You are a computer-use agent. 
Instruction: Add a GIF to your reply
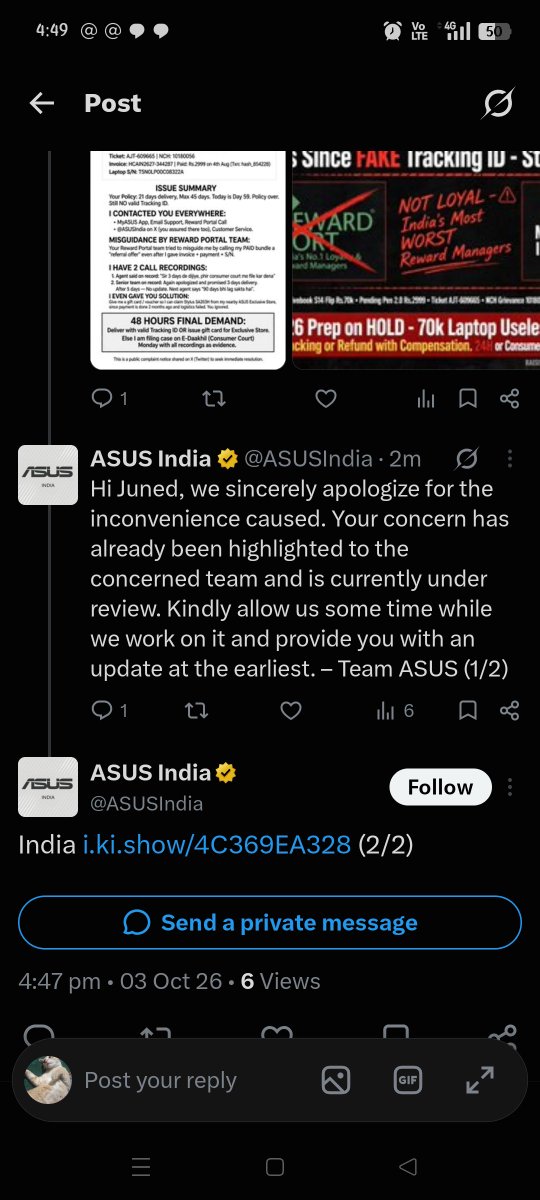coord(408,1079)
